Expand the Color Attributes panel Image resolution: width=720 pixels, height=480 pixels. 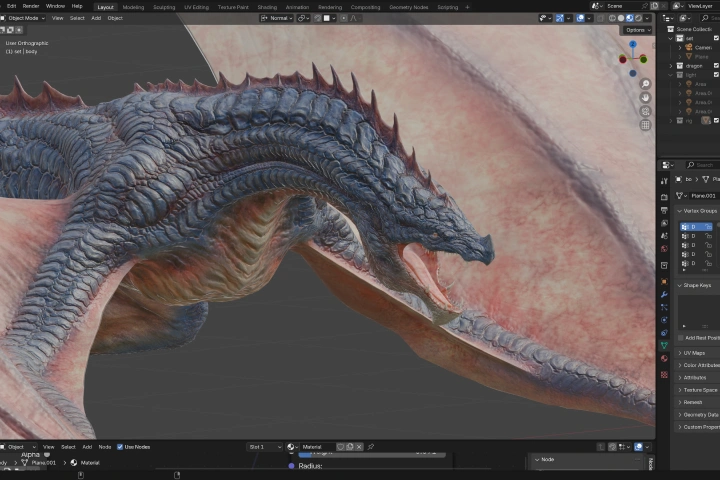click(697, 365)
